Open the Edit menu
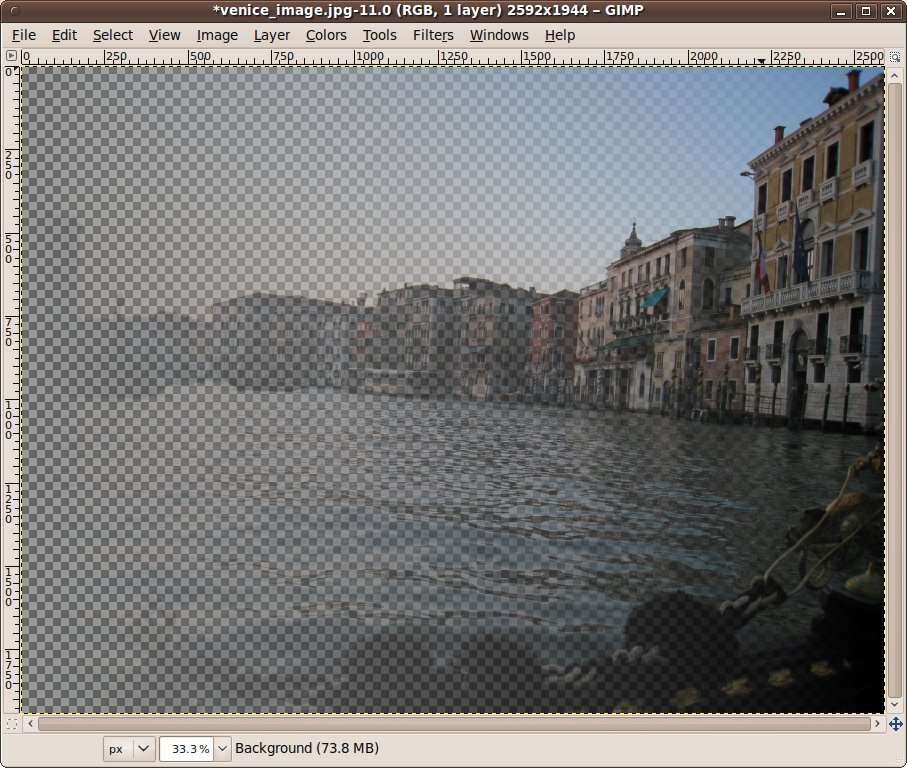 (x=64, y=35)
